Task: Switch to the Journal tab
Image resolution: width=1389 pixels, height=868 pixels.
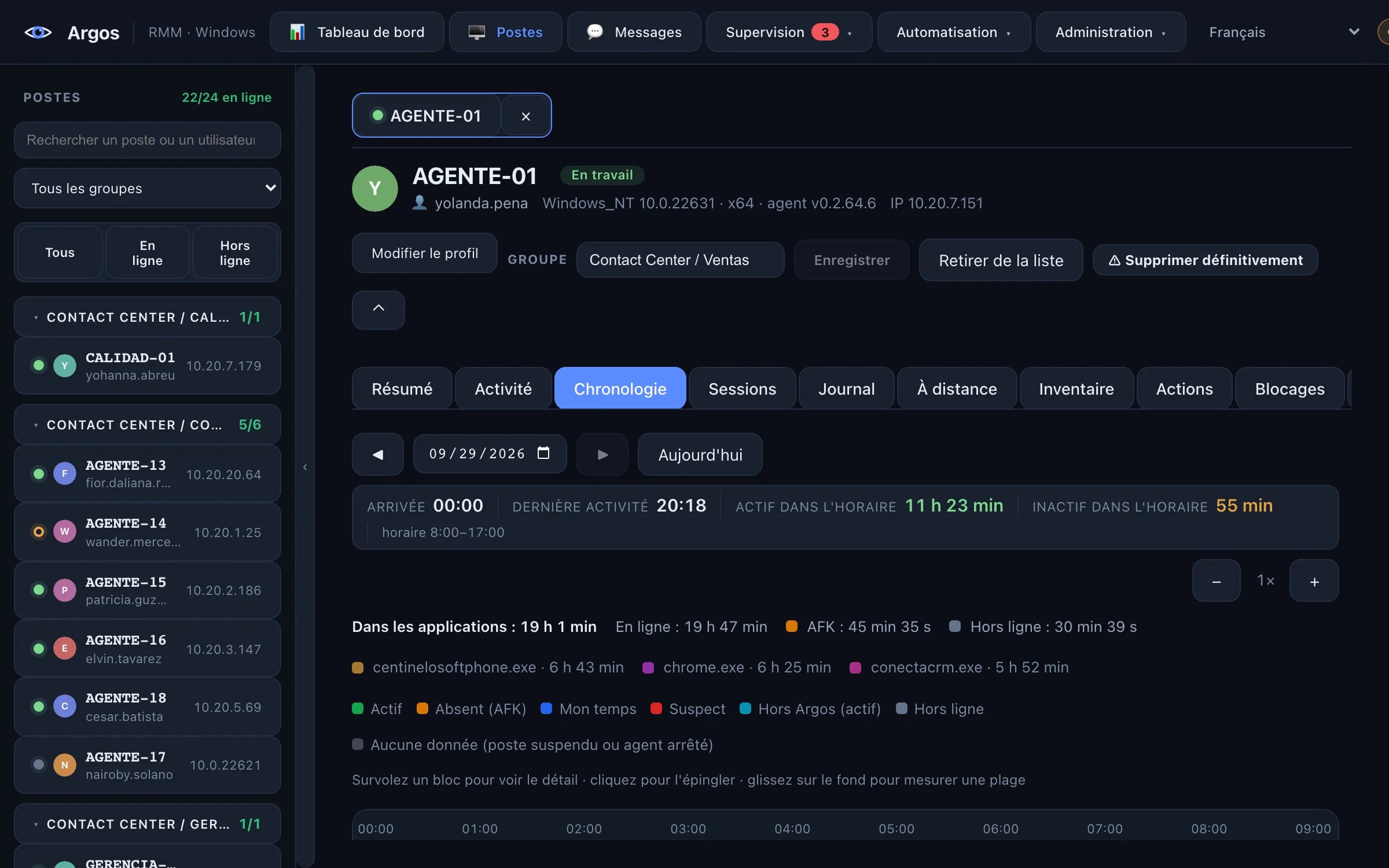Action: [846, 389]
